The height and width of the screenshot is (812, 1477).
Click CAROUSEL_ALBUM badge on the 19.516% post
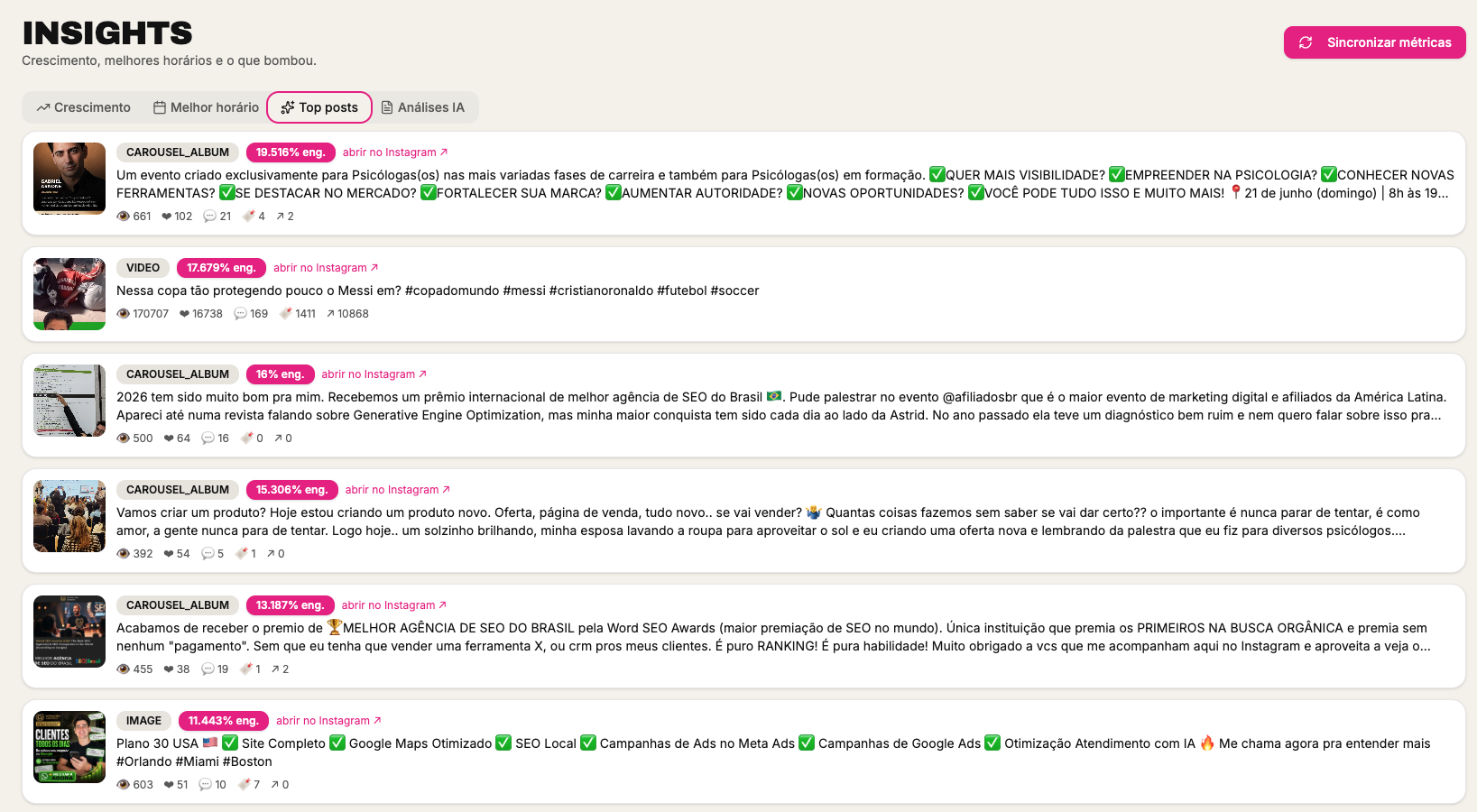click(x=178, y=152)
